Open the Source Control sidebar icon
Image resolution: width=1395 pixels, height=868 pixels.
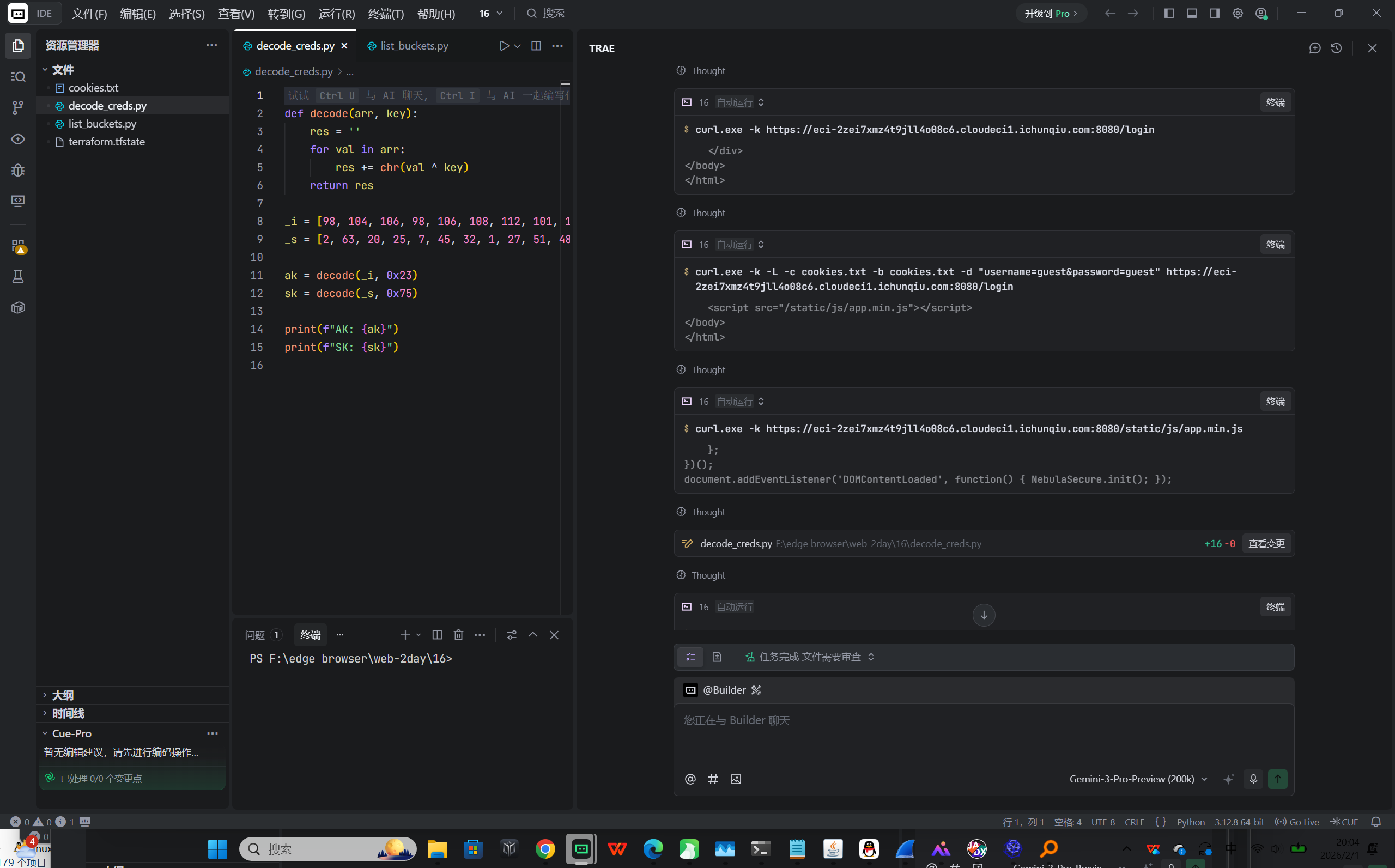[x=18, y=107]
